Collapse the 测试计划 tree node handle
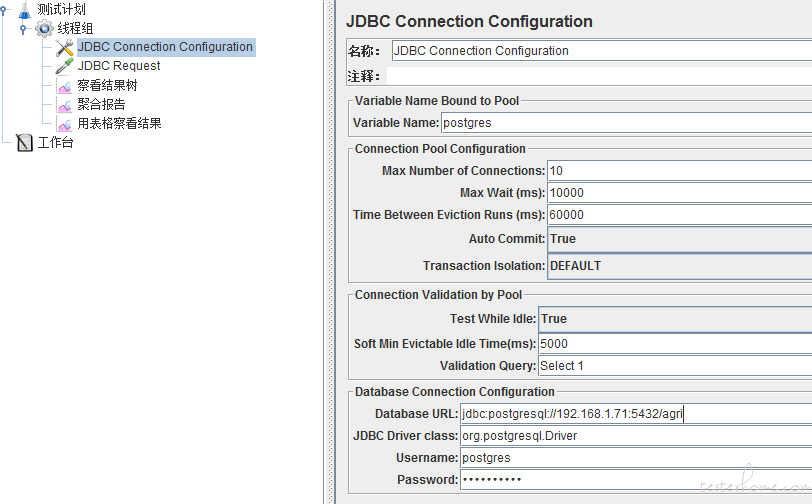 pos(4,9)
